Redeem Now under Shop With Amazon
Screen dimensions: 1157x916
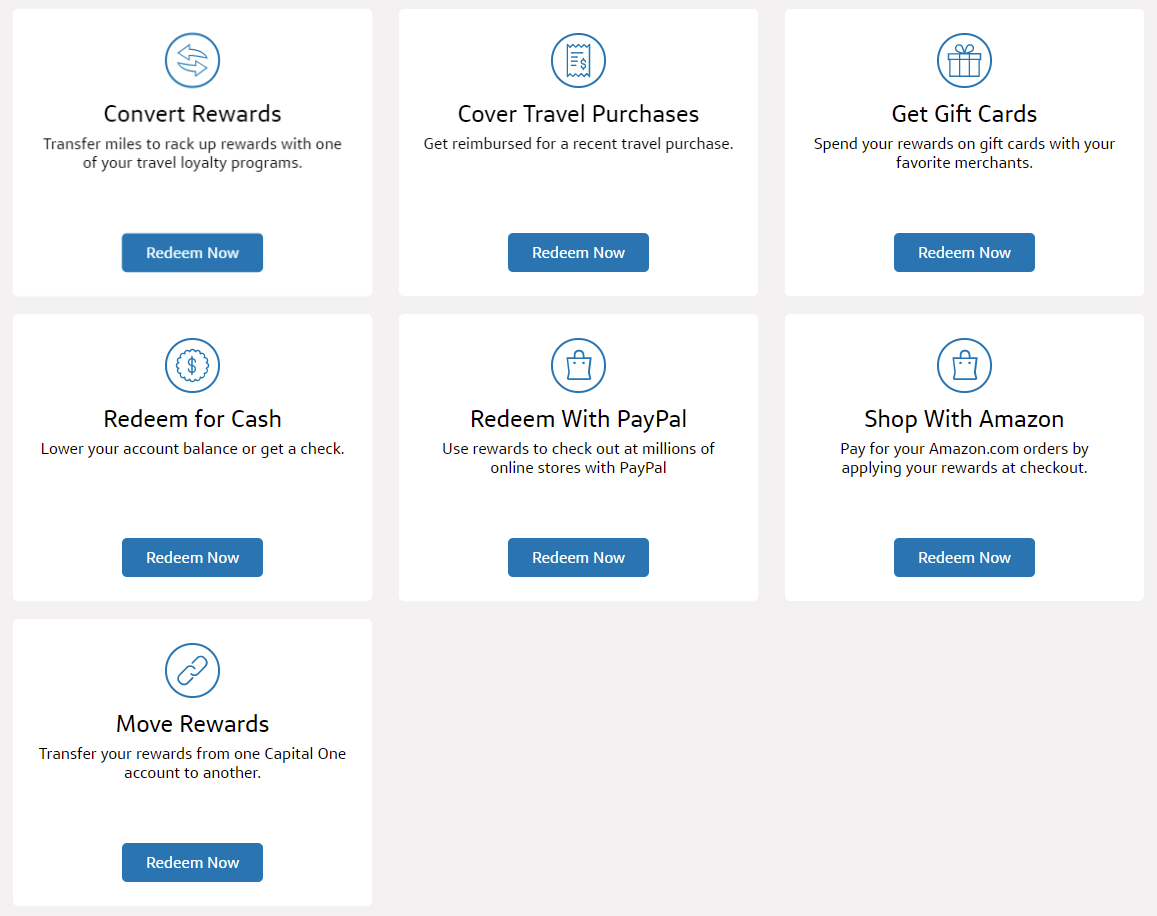click(964, 557)
